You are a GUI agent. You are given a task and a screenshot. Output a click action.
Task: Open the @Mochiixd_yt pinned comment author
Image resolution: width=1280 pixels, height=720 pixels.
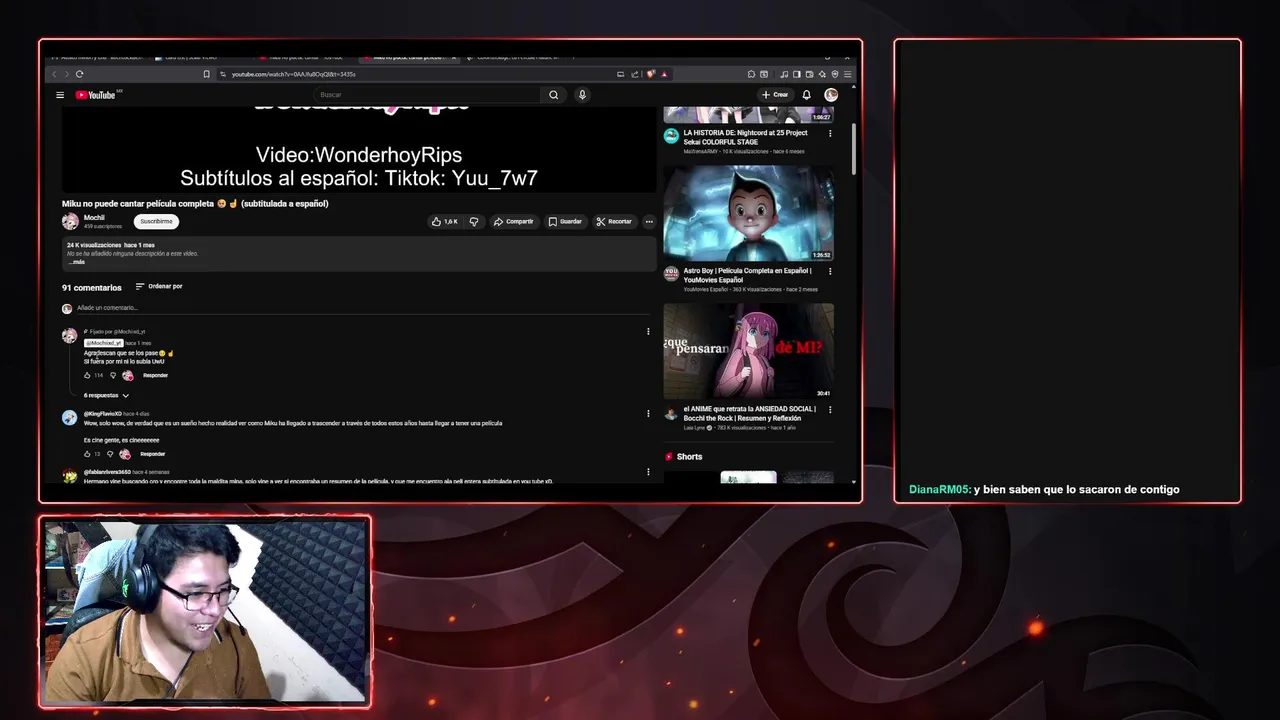click(104, 343)
